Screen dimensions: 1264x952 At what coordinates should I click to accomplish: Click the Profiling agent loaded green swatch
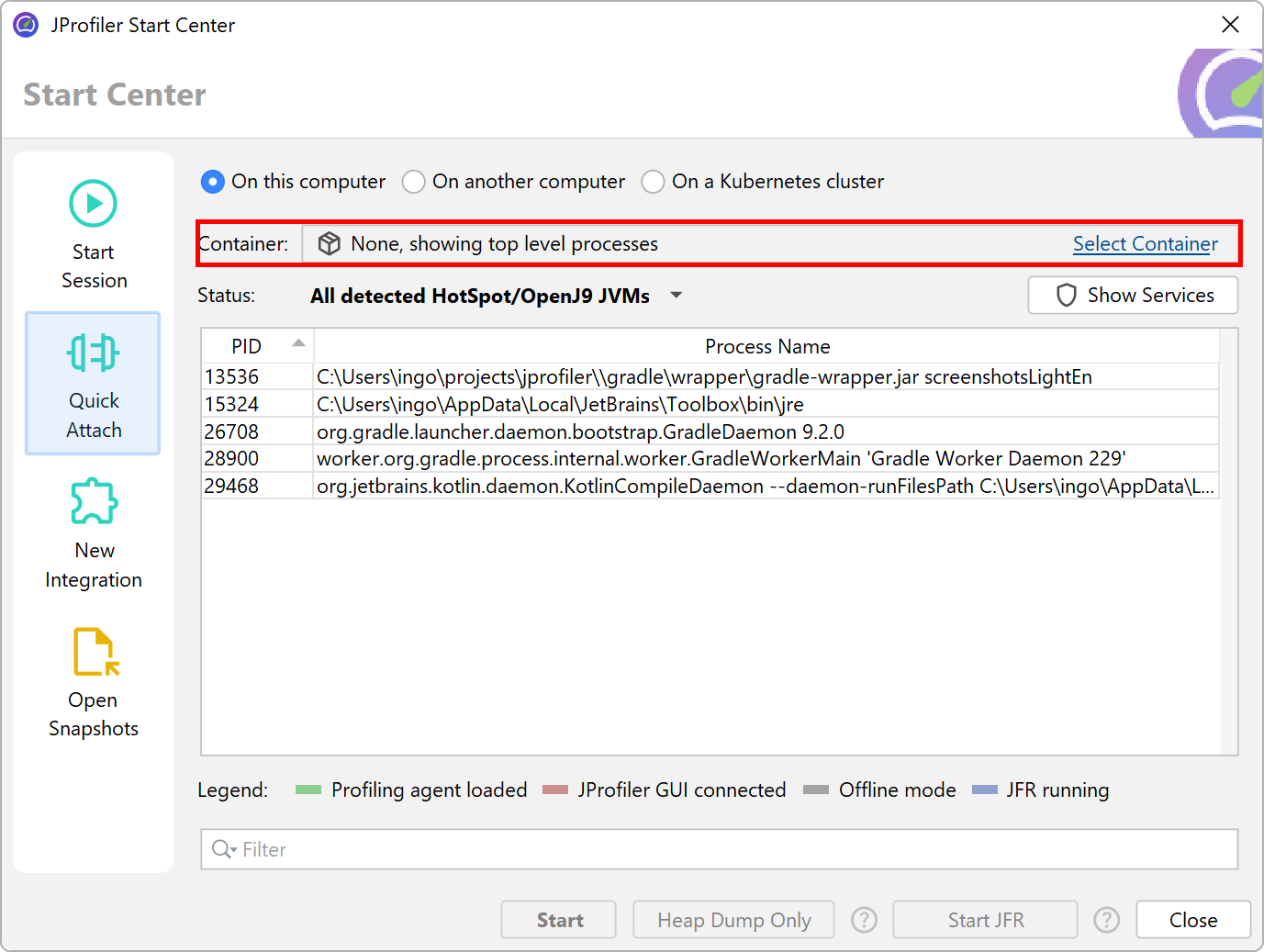(x=308, y=790)
